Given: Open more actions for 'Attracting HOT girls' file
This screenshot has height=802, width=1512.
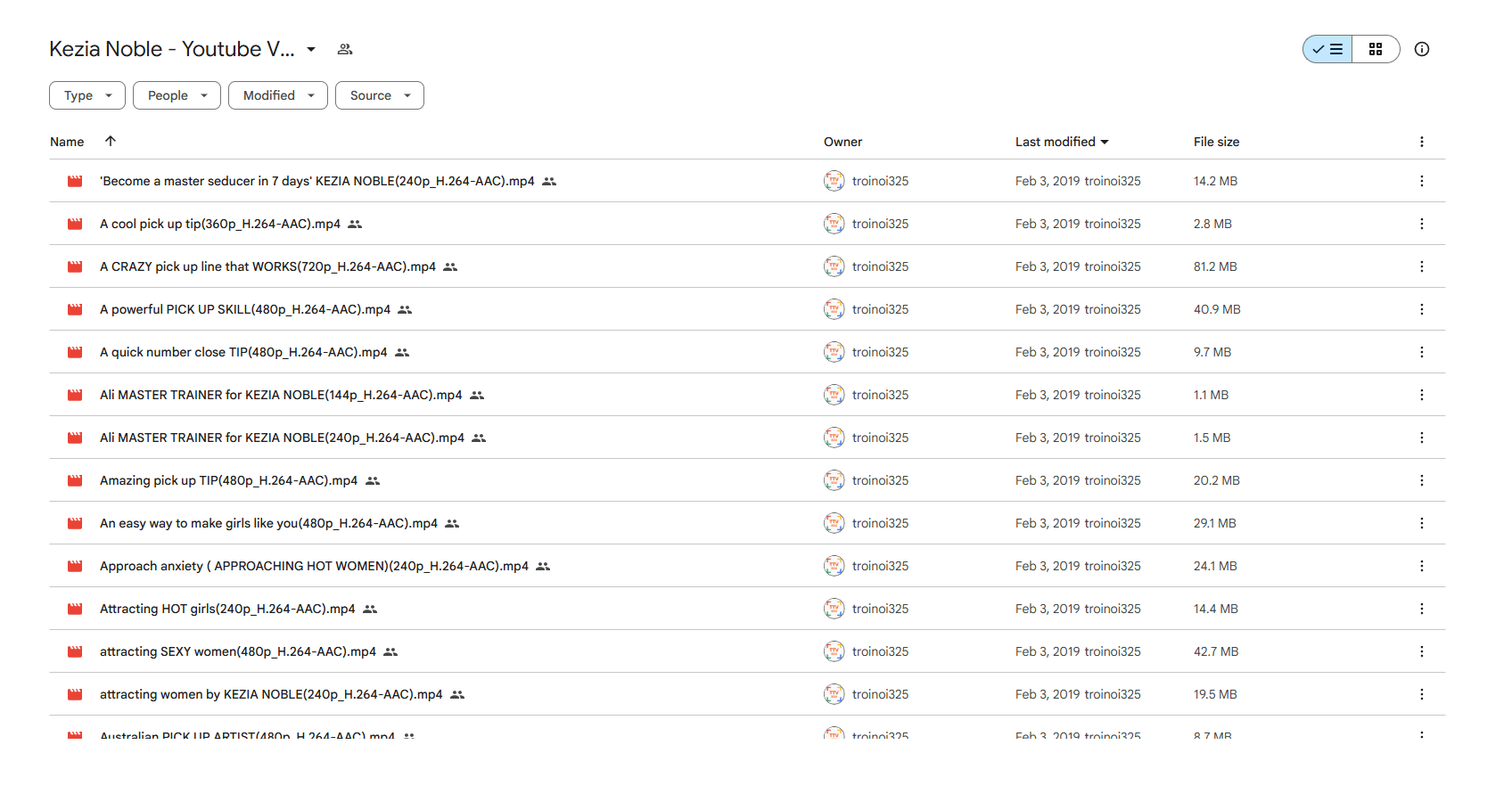Looking at the screenshot, I should click(x=1422, y=609).
